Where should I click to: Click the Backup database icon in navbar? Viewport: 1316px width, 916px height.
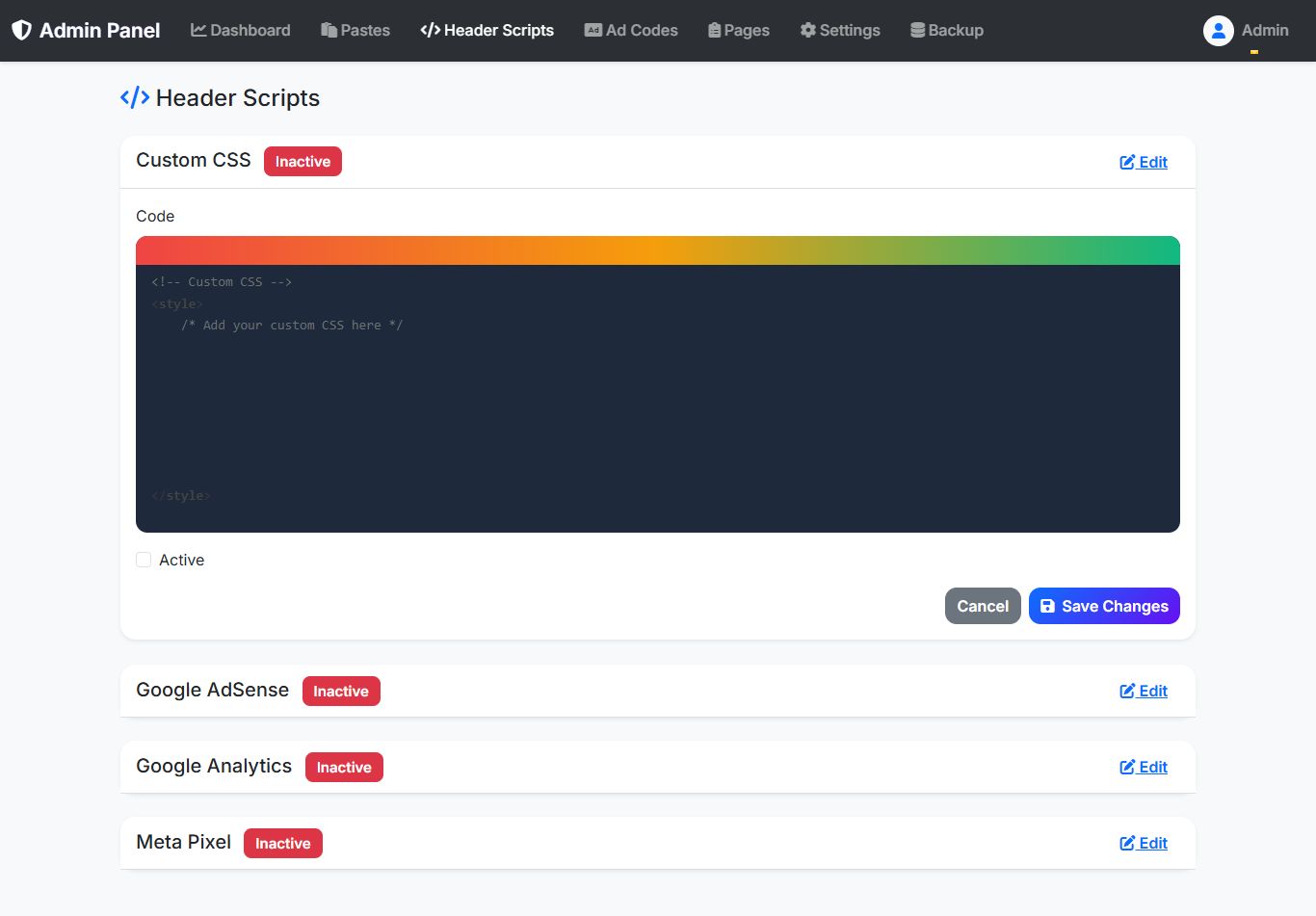(x=917, y=31)
